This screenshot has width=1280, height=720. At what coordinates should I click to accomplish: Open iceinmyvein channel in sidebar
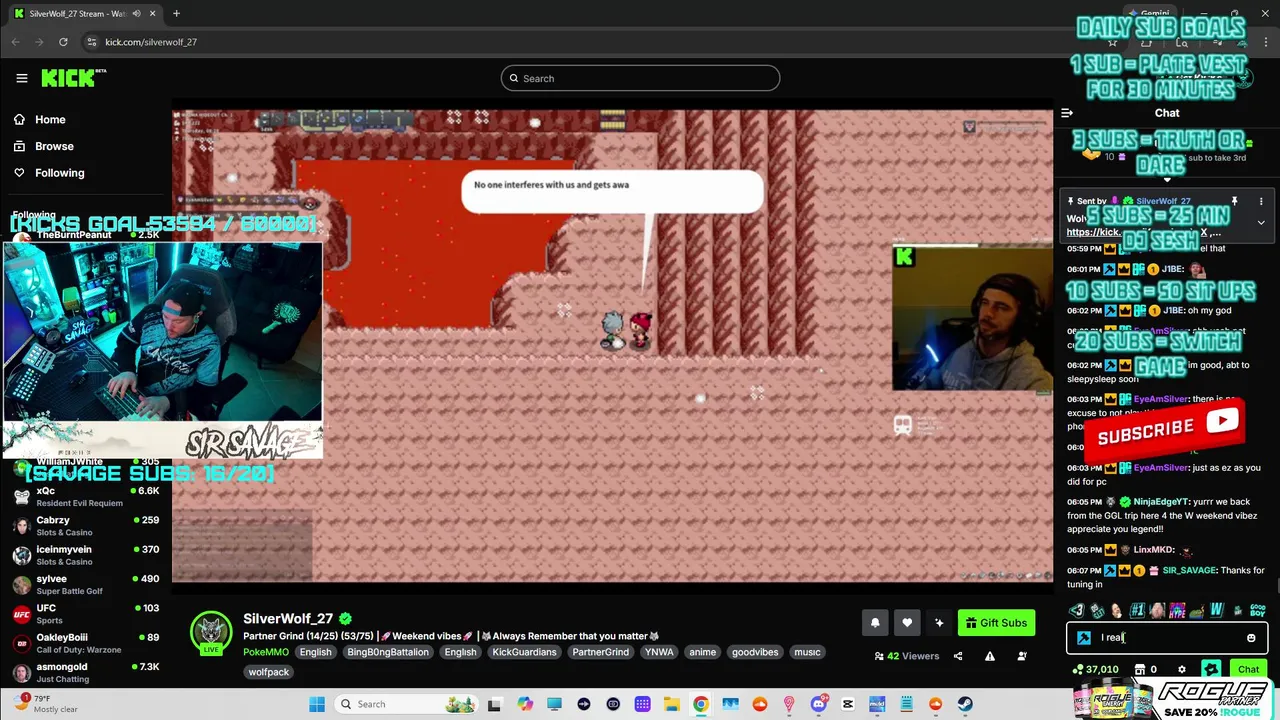(84, 555)
